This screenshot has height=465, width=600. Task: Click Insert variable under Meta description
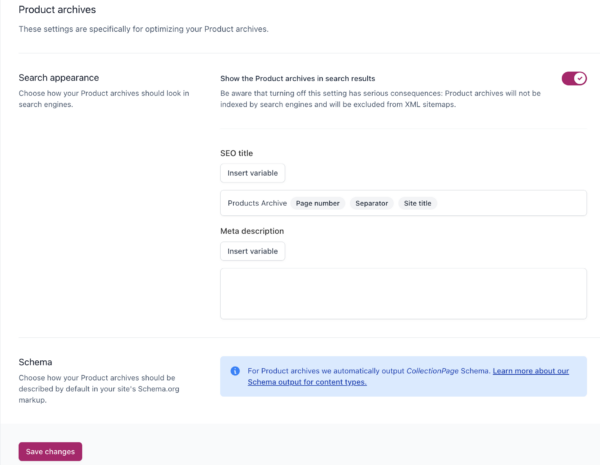(252, 251)
